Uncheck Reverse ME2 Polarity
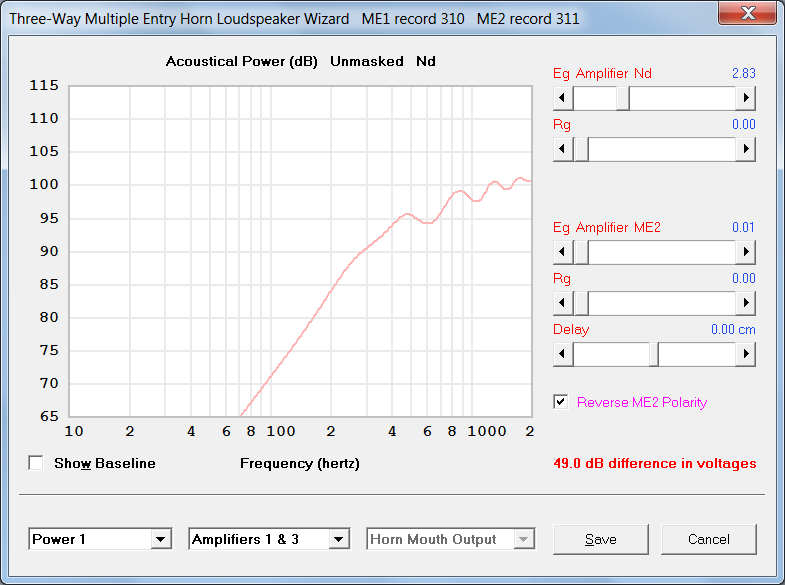 coord(561,402)
